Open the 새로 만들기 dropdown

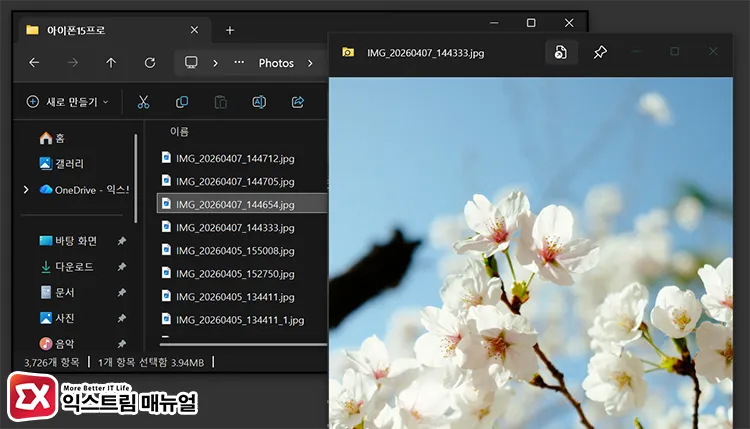[68, 102]
